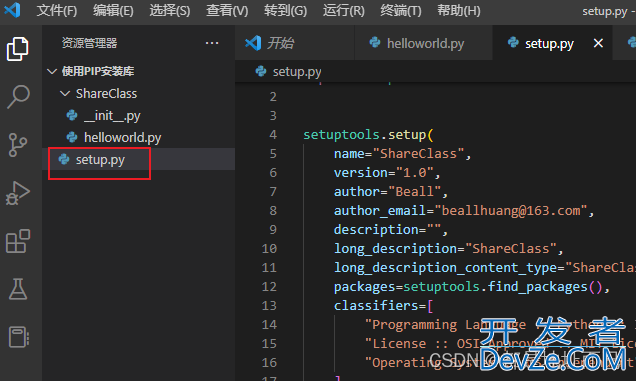
Task: Switch to the helloworld.py tab
Action: [x=423, y=43]
